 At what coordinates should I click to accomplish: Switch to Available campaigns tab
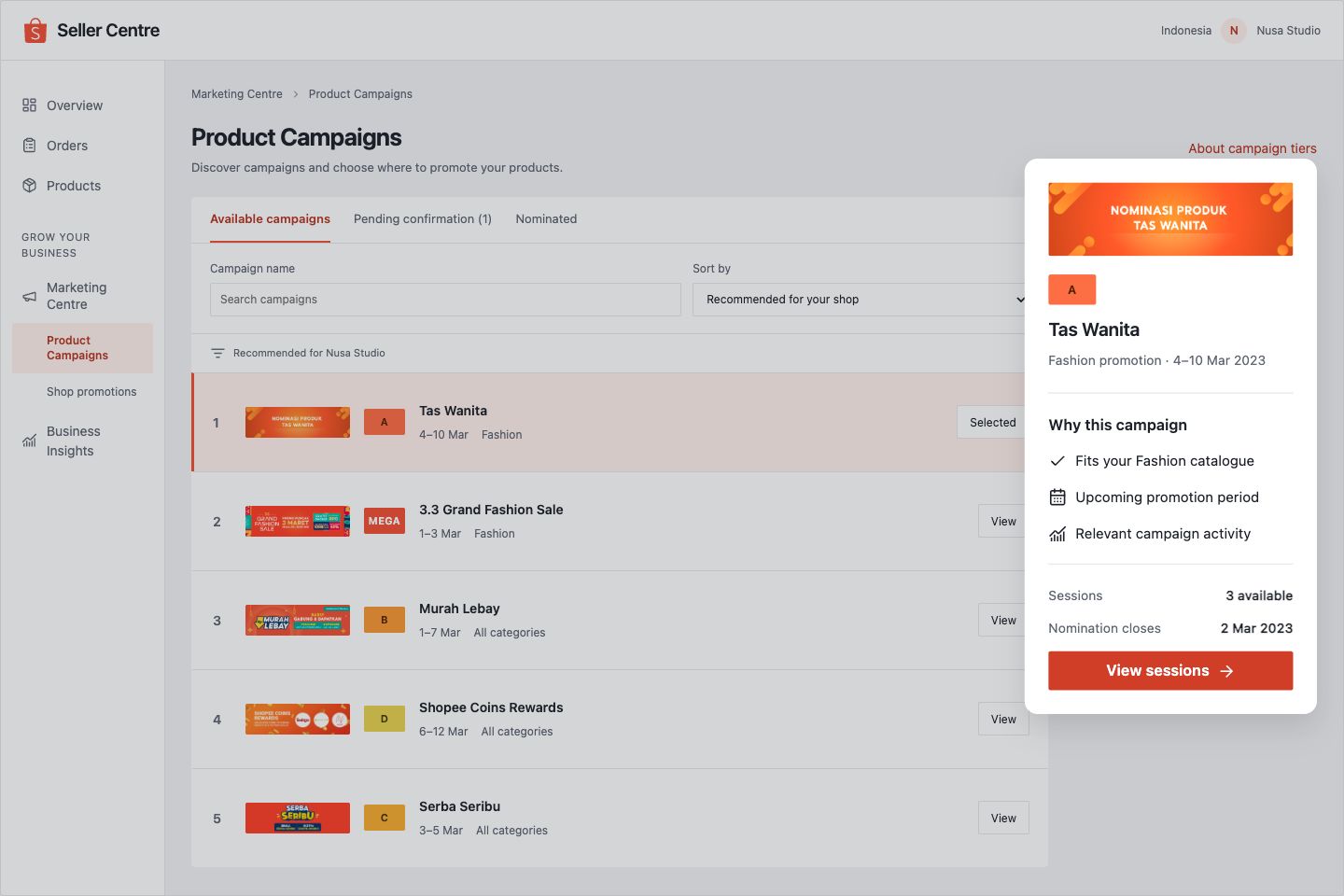pyautogui.click(x=270, y=219)
